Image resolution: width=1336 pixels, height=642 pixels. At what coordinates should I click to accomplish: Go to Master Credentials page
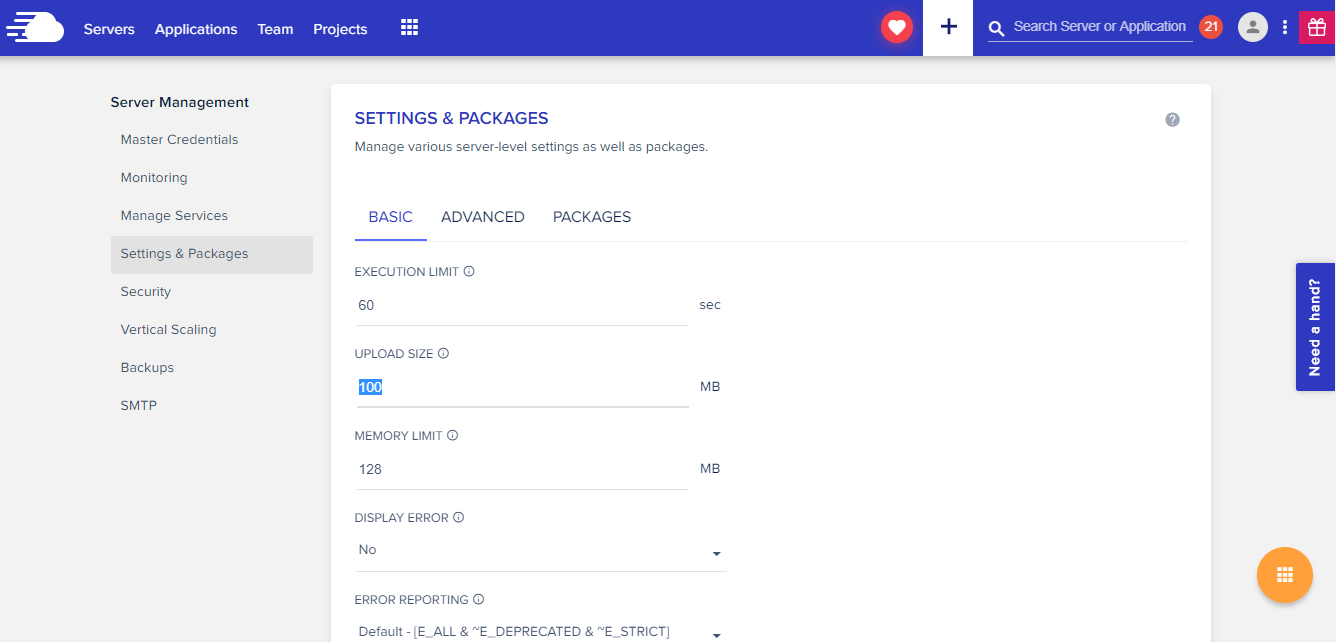click(x=179, y=140)
